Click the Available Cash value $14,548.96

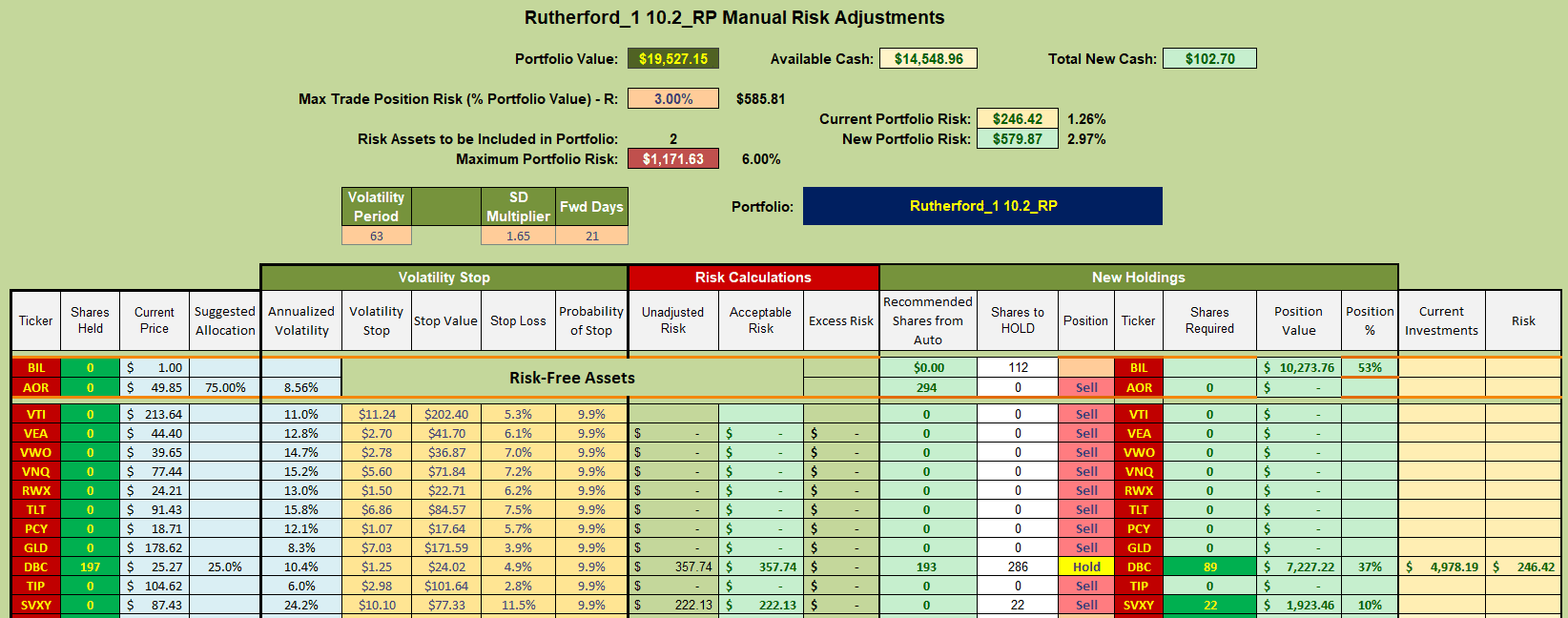click(928, 59)
